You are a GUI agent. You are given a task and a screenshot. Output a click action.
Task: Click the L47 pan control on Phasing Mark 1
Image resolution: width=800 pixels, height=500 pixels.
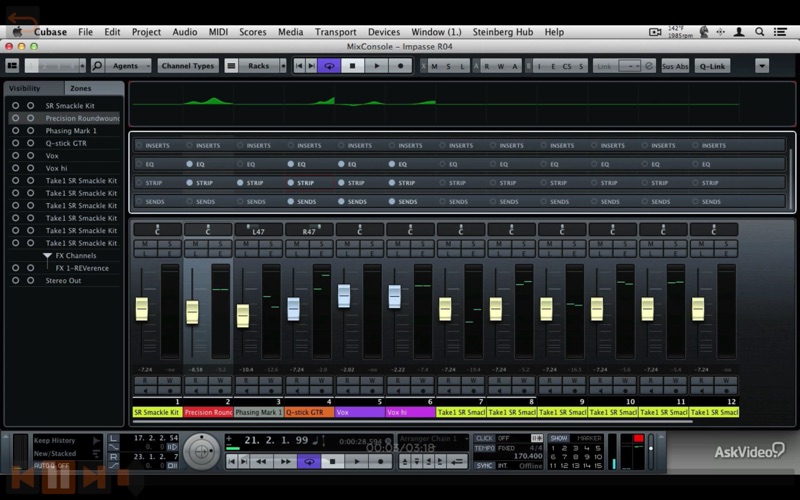point(258,230)
